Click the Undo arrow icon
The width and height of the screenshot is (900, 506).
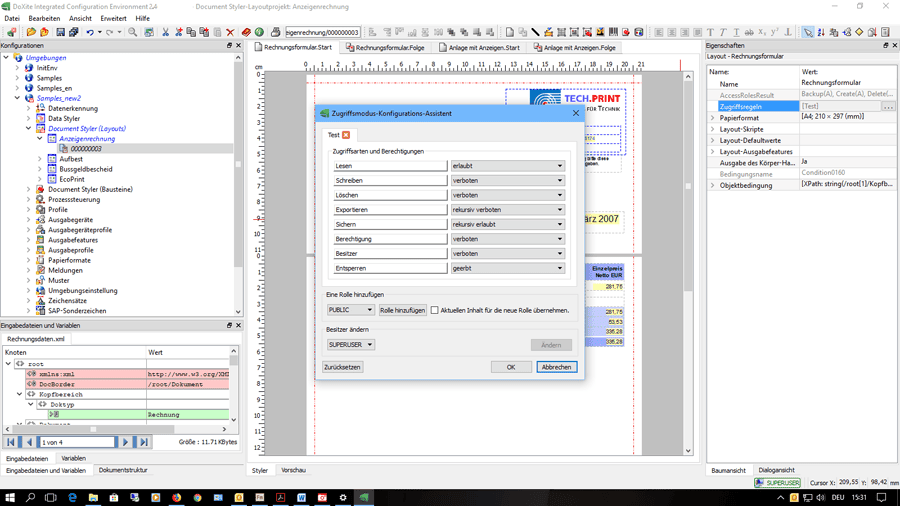pos(90,32)
